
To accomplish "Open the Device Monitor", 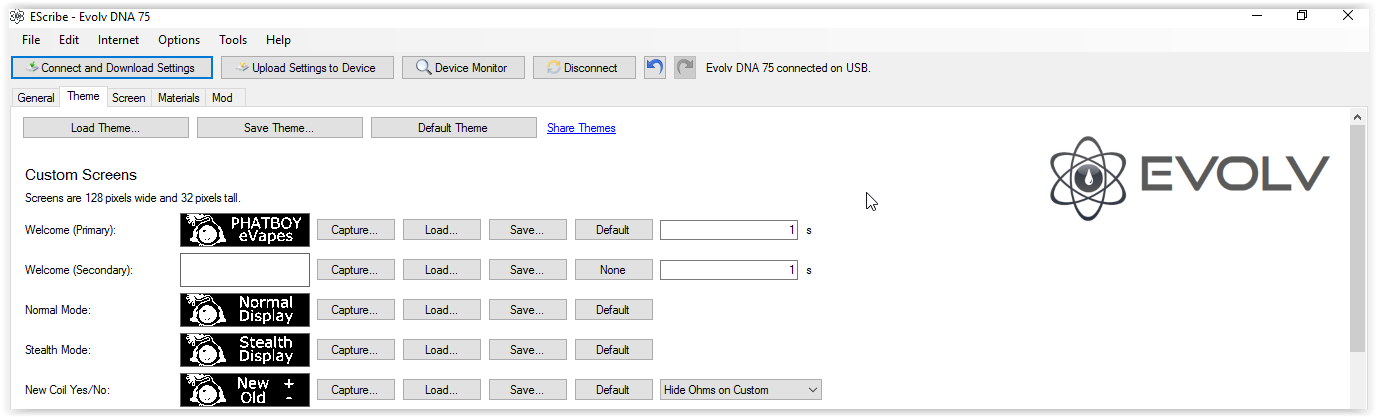I will (461, 68).
